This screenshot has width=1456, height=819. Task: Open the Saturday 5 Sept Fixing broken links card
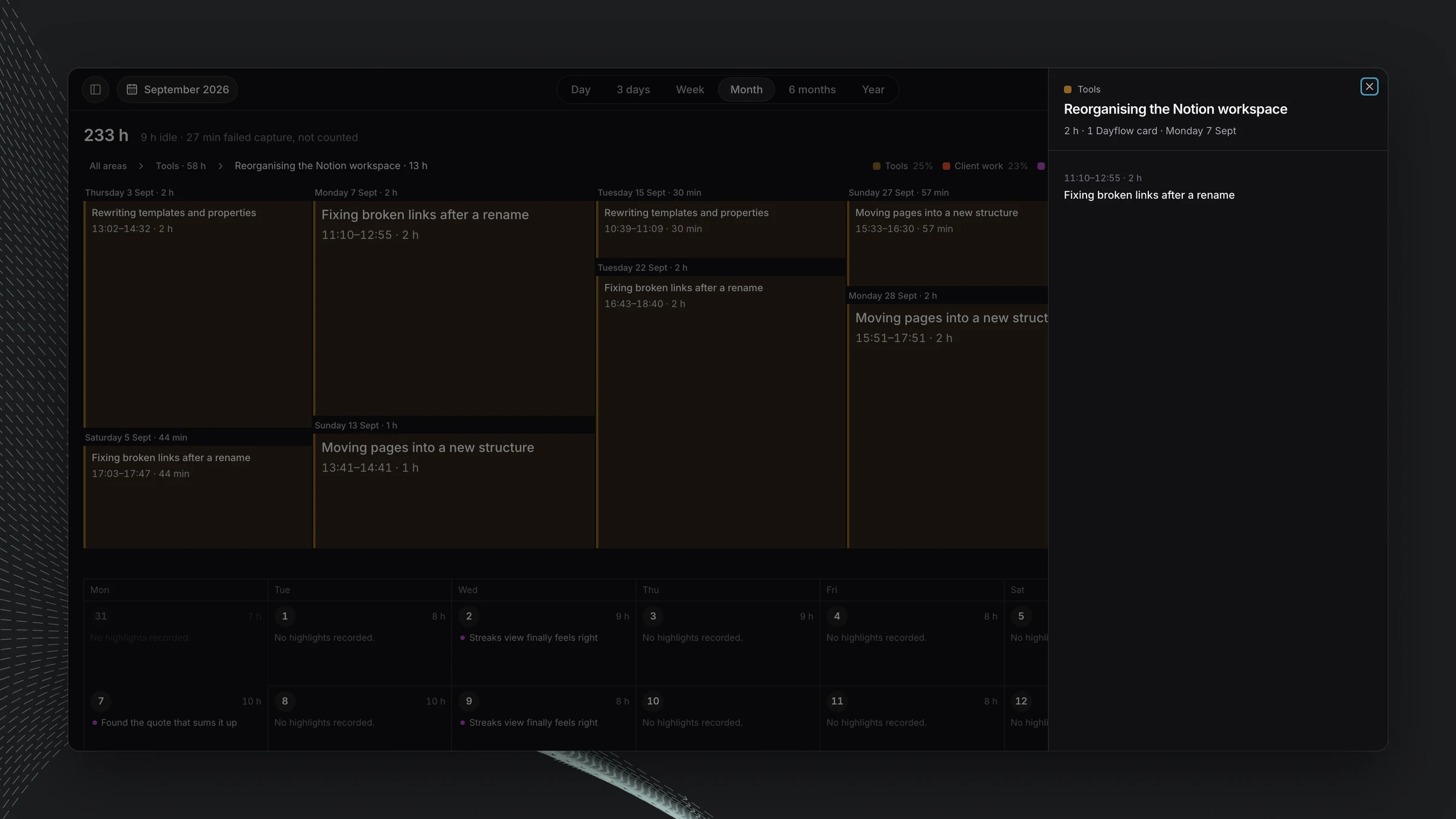[198, 497]
